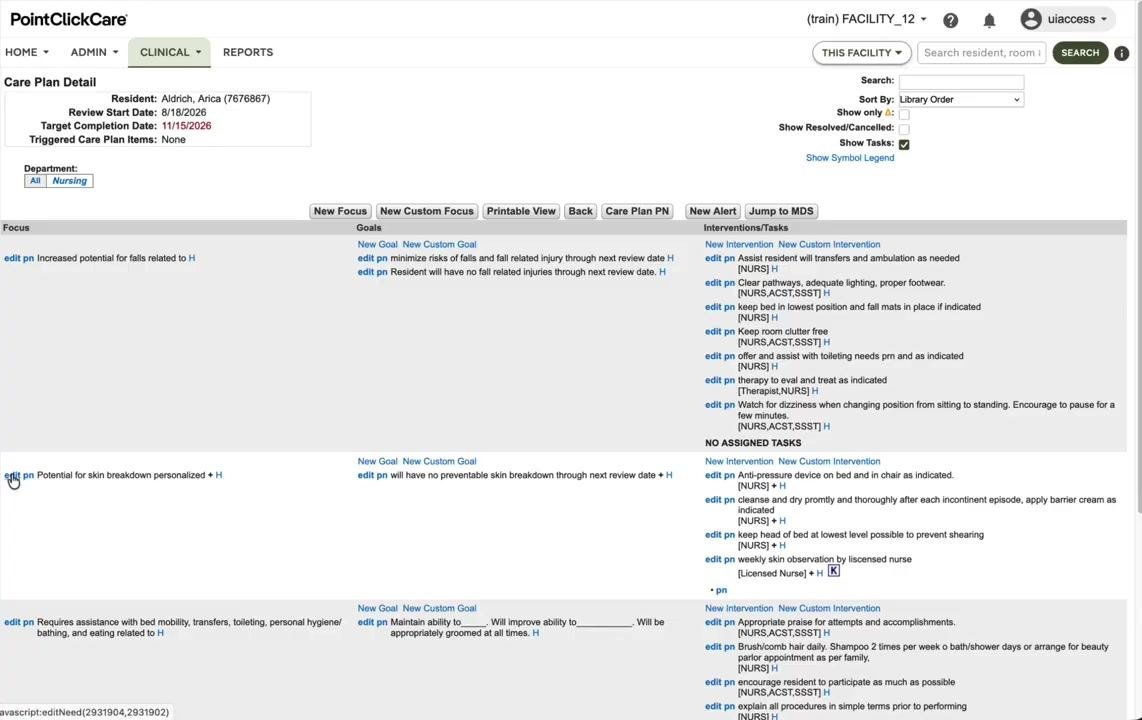This screenshot has height=720, width=1142.
Task: Click the Target Completion Date 11/15/2026
Action: coord(186,126)
